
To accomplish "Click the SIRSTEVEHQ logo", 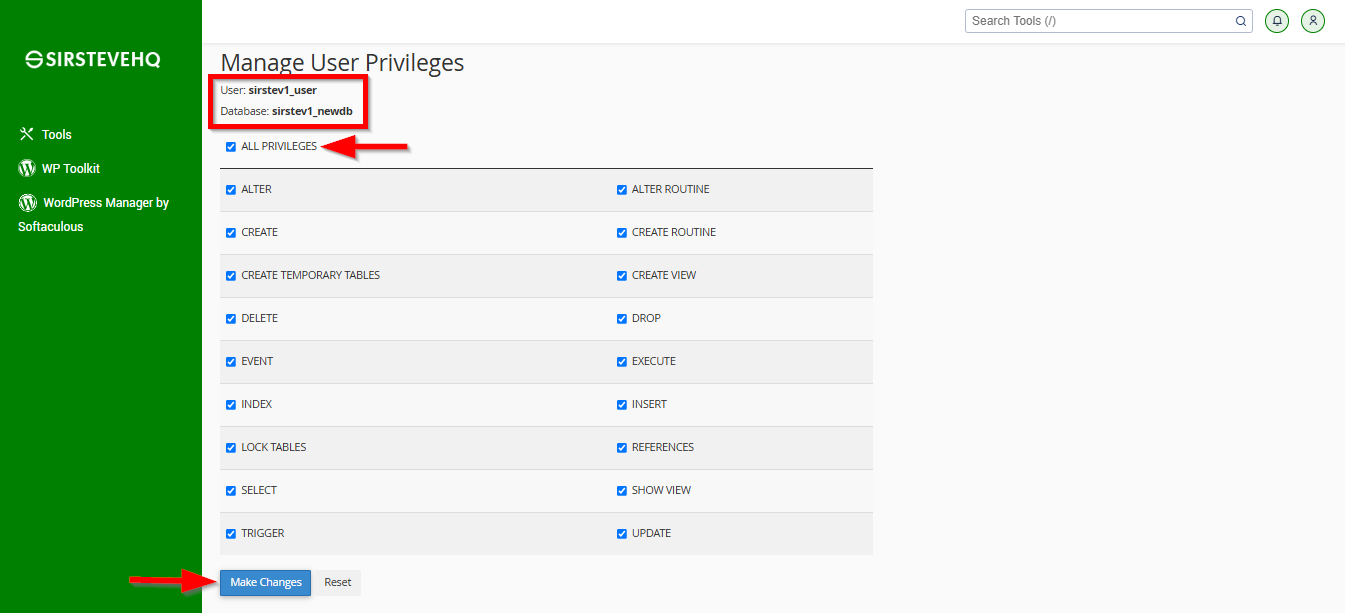I will click(93, 60).
